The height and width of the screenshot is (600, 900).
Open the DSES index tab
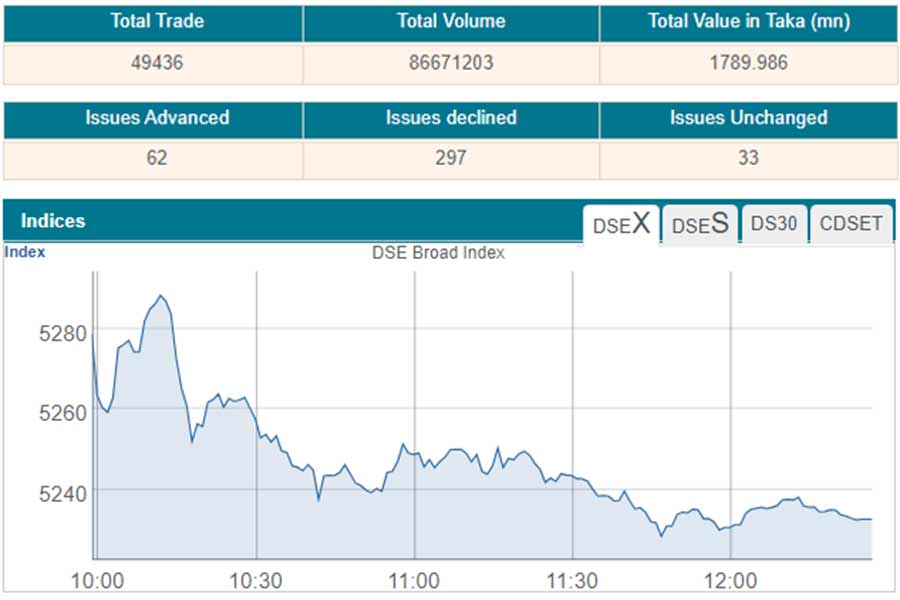[700, 224]
